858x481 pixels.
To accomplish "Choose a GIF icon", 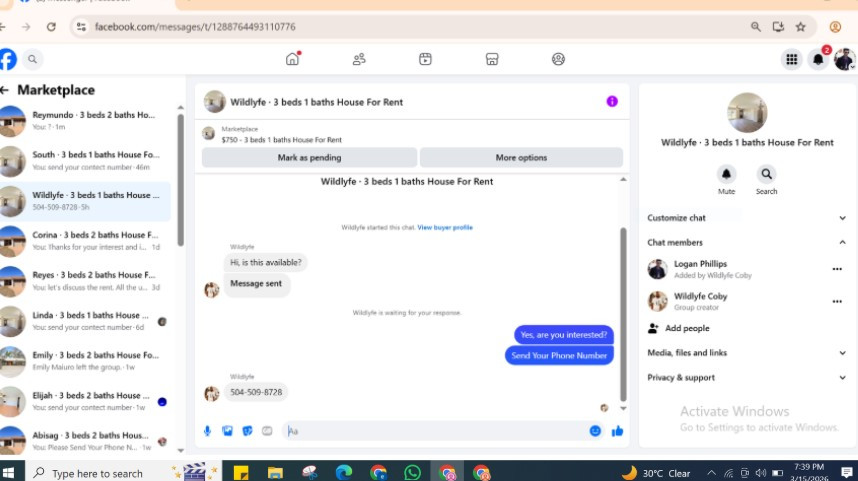I will click(x=267, y=431).
